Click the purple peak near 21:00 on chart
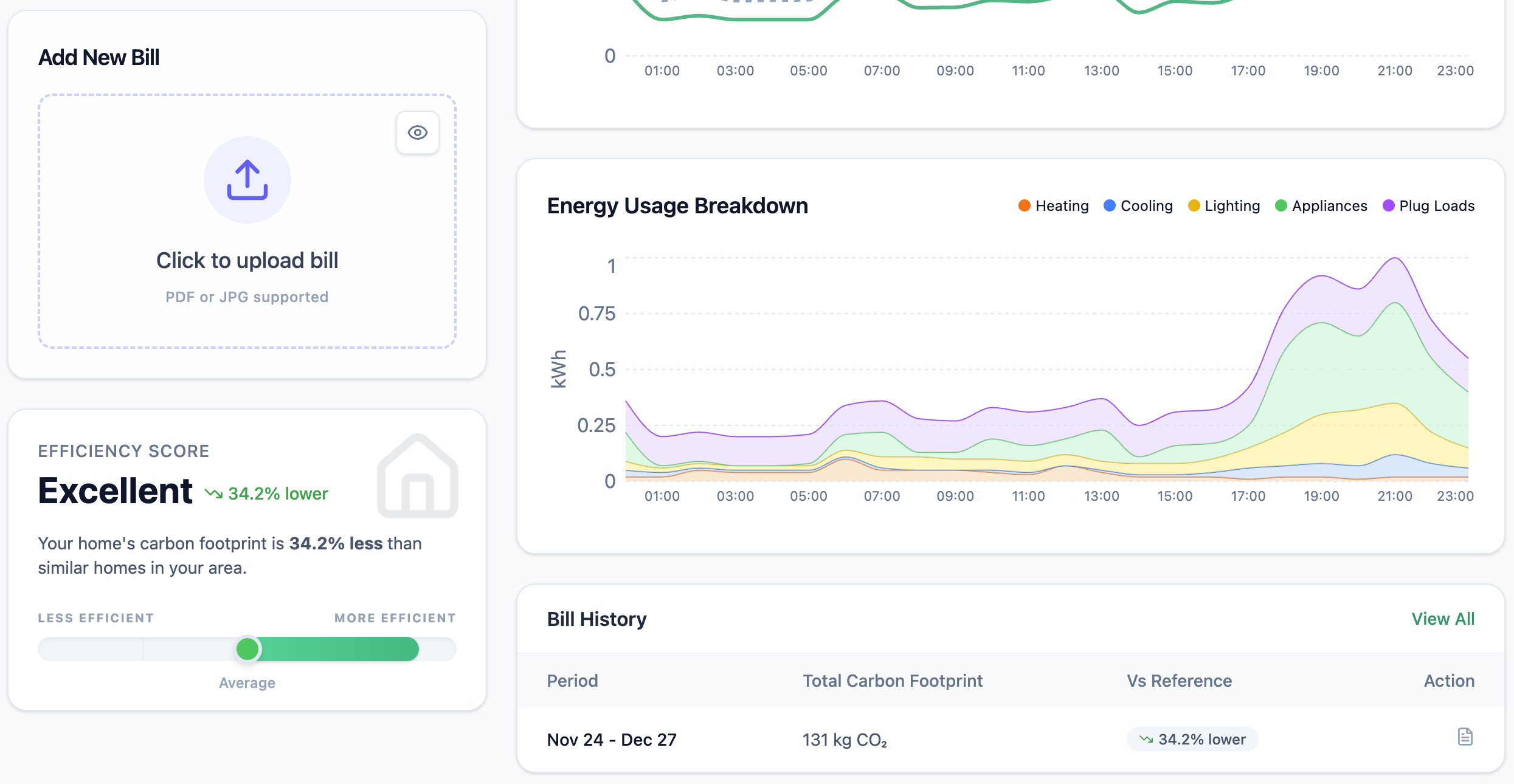 (1395, 260)
